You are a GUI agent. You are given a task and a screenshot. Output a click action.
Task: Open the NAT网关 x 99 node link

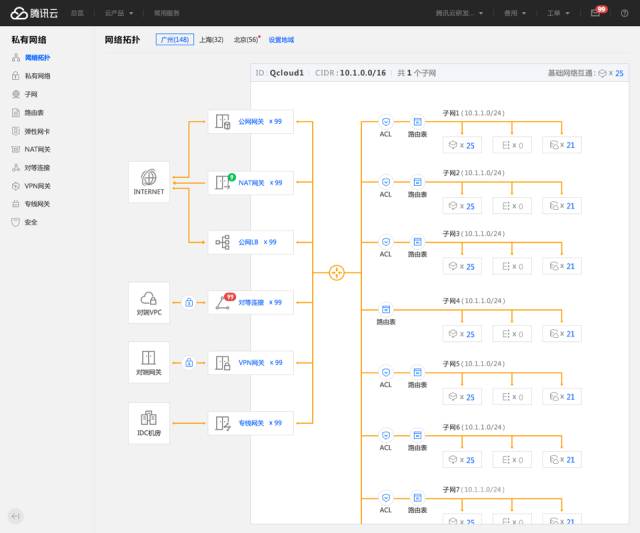tap(260, 183)
